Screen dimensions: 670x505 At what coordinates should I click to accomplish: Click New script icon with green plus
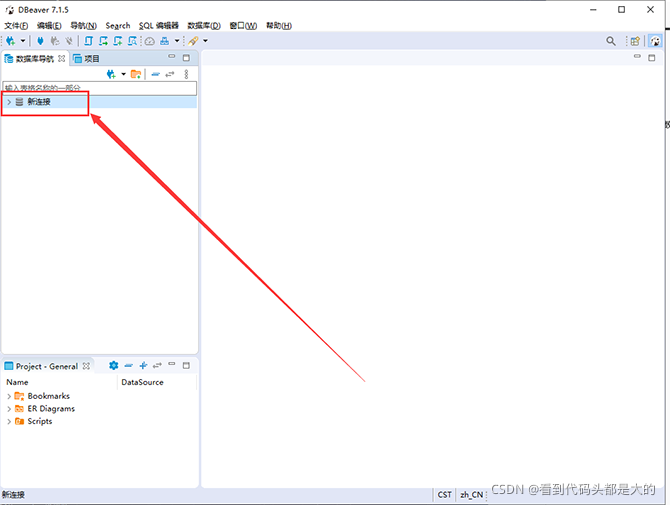[118, 41]
